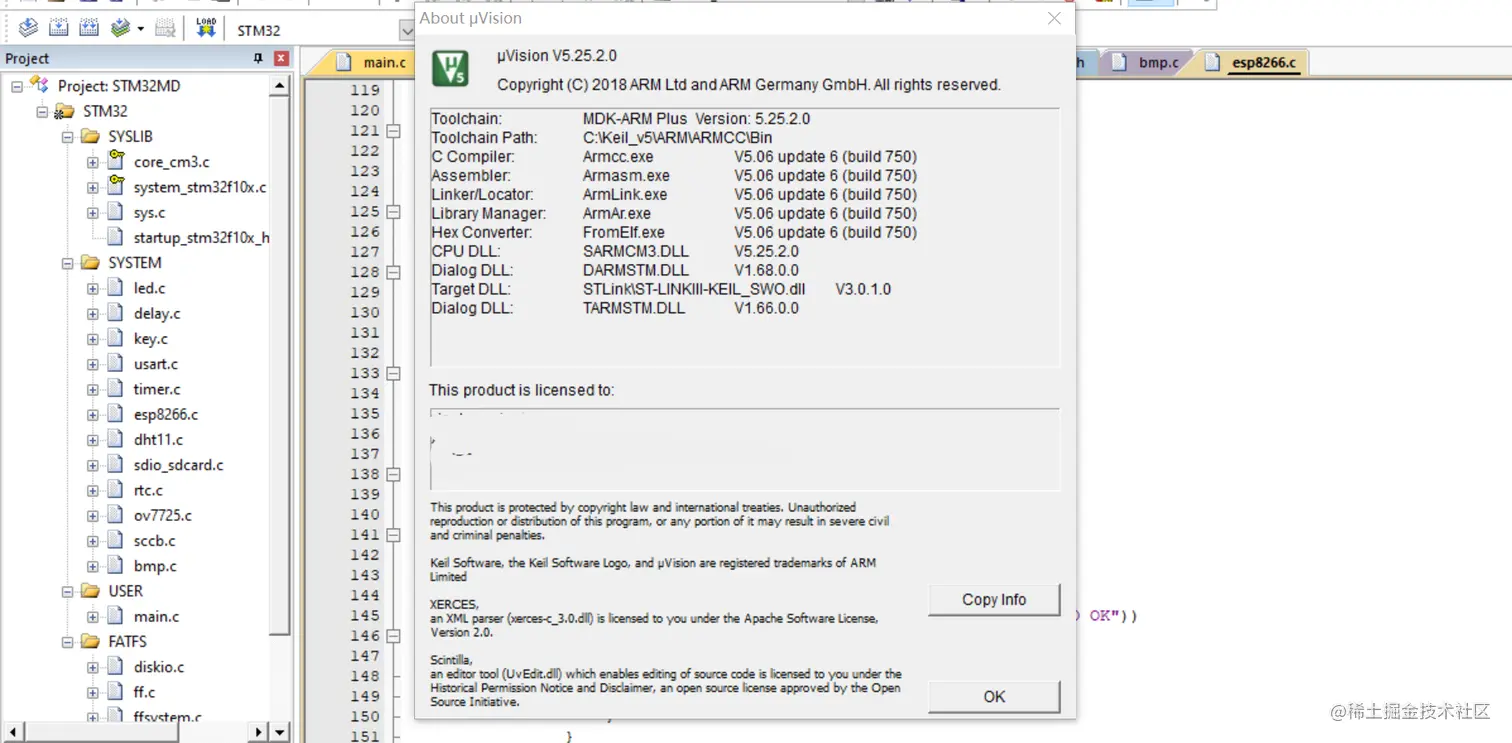Select diskio.c in the project tree
This screenshot has height=743, width=1512.
pos(159,667)
